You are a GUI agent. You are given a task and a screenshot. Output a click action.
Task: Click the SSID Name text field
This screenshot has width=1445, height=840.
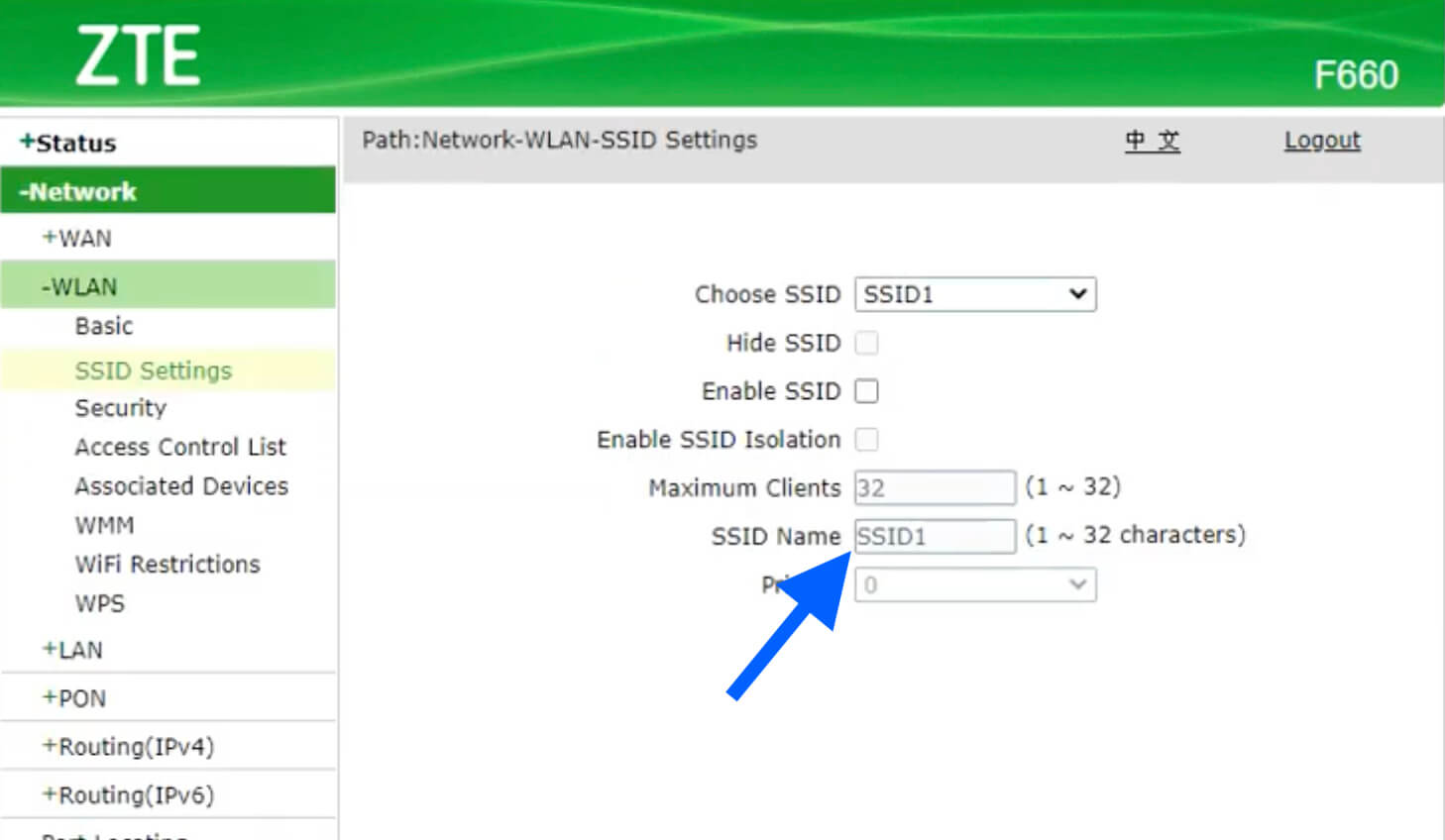tap(934, 536)
